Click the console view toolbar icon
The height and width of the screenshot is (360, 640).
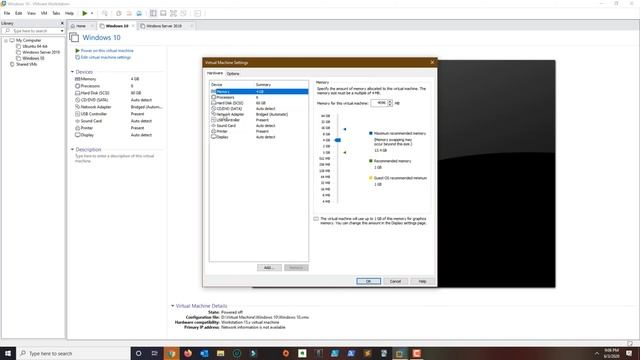click(x=197, y=13)
